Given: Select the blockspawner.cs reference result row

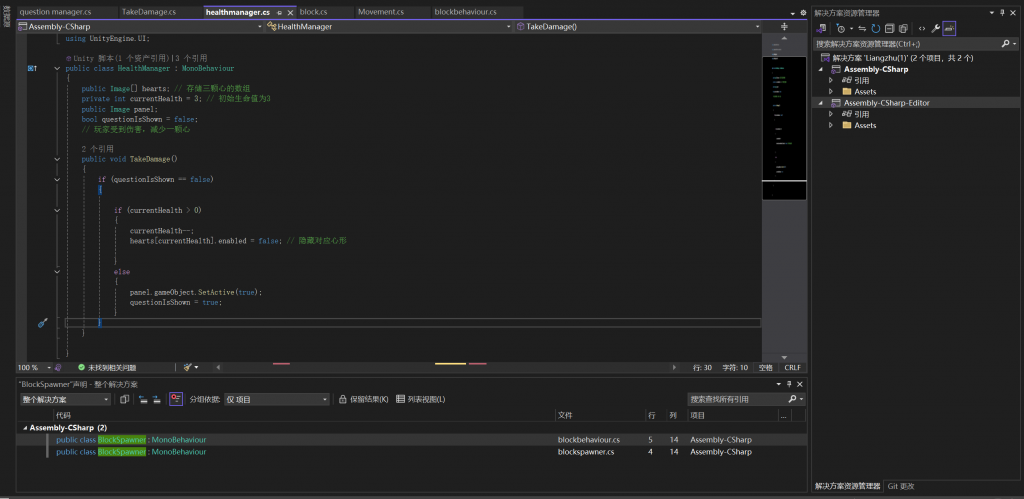Looking at the screenshot, I should pos(411,452).
